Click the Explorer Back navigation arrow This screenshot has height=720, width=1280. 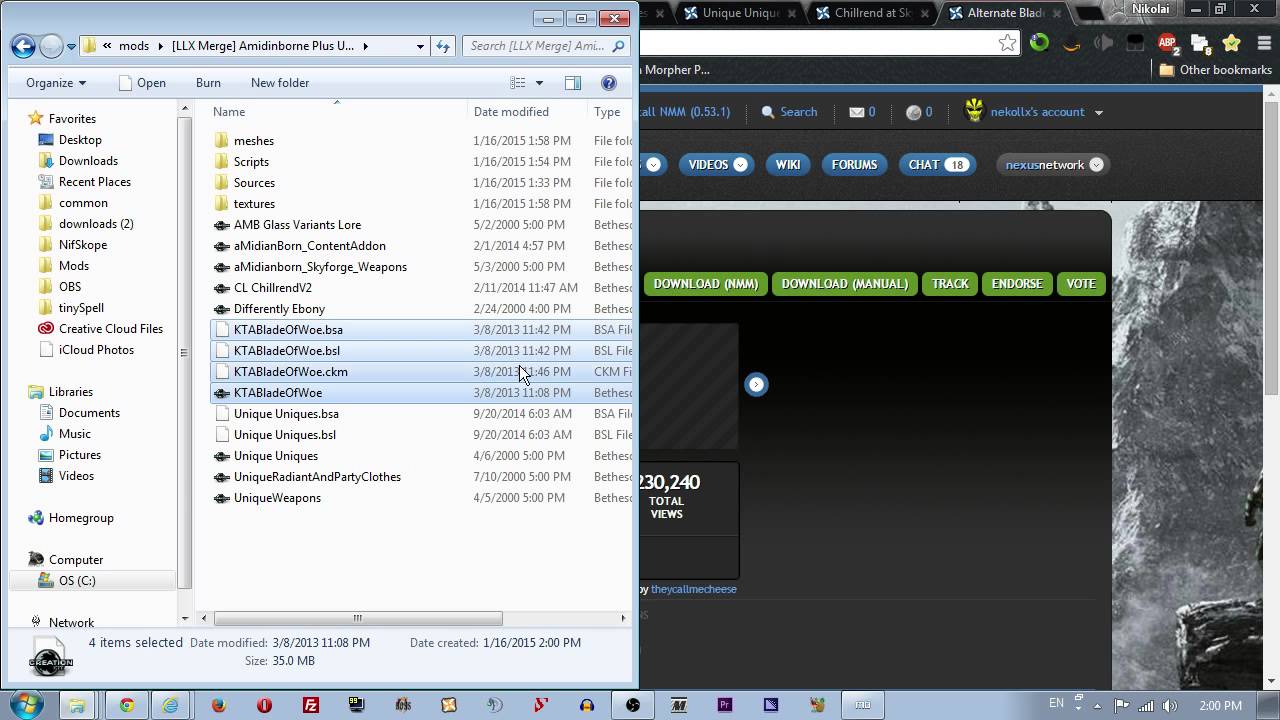pyautogui.click(x=24, y=46)
